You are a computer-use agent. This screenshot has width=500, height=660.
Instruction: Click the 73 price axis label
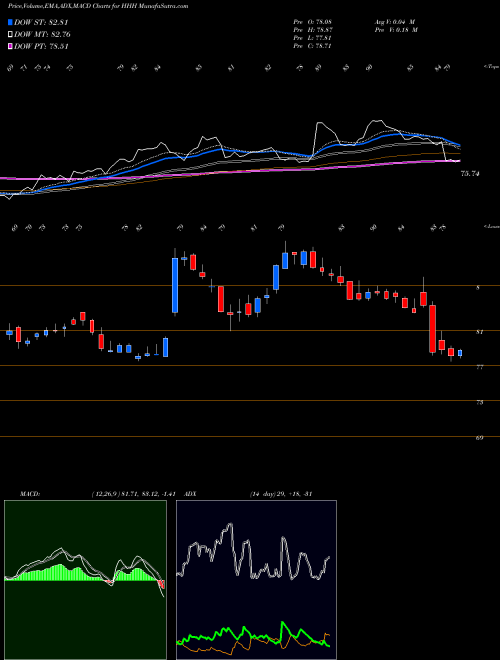479,402
